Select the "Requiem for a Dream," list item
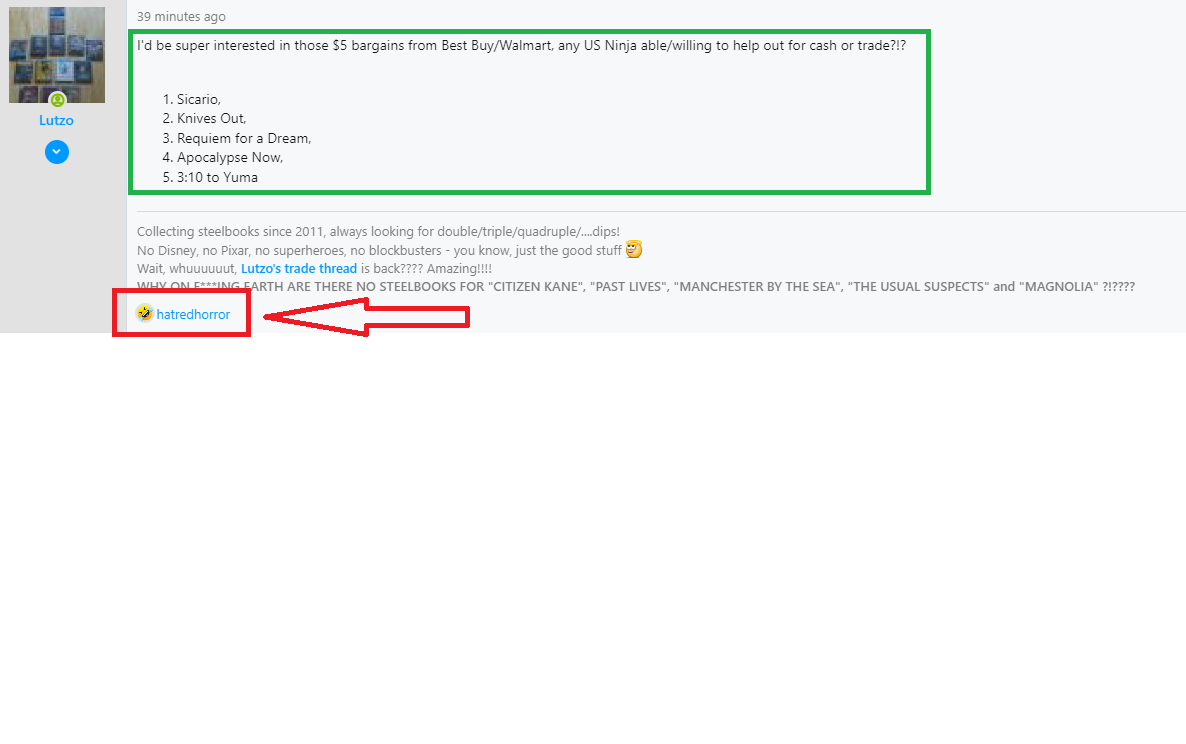This screenshot has width=1186, height=744. tap(244, 138)
